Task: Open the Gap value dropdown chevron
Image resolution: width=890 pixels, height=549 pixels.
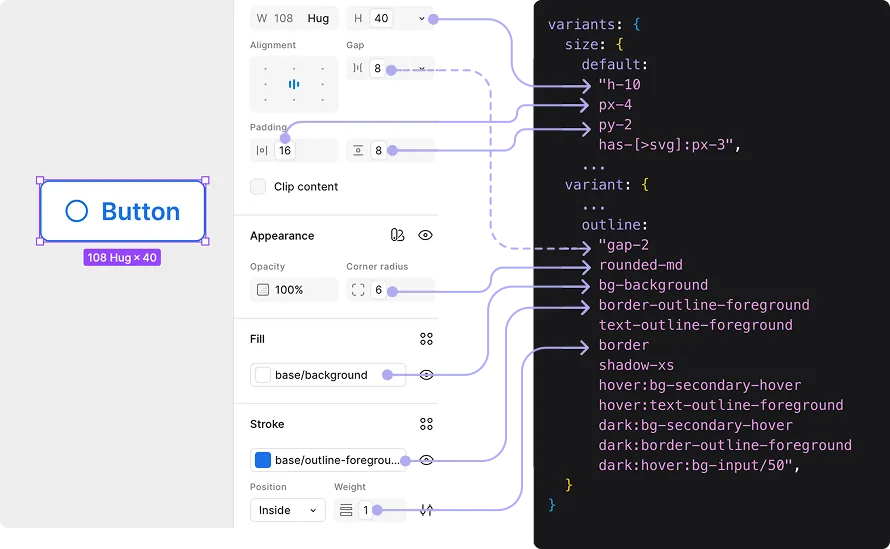Action: pos(422,68)
